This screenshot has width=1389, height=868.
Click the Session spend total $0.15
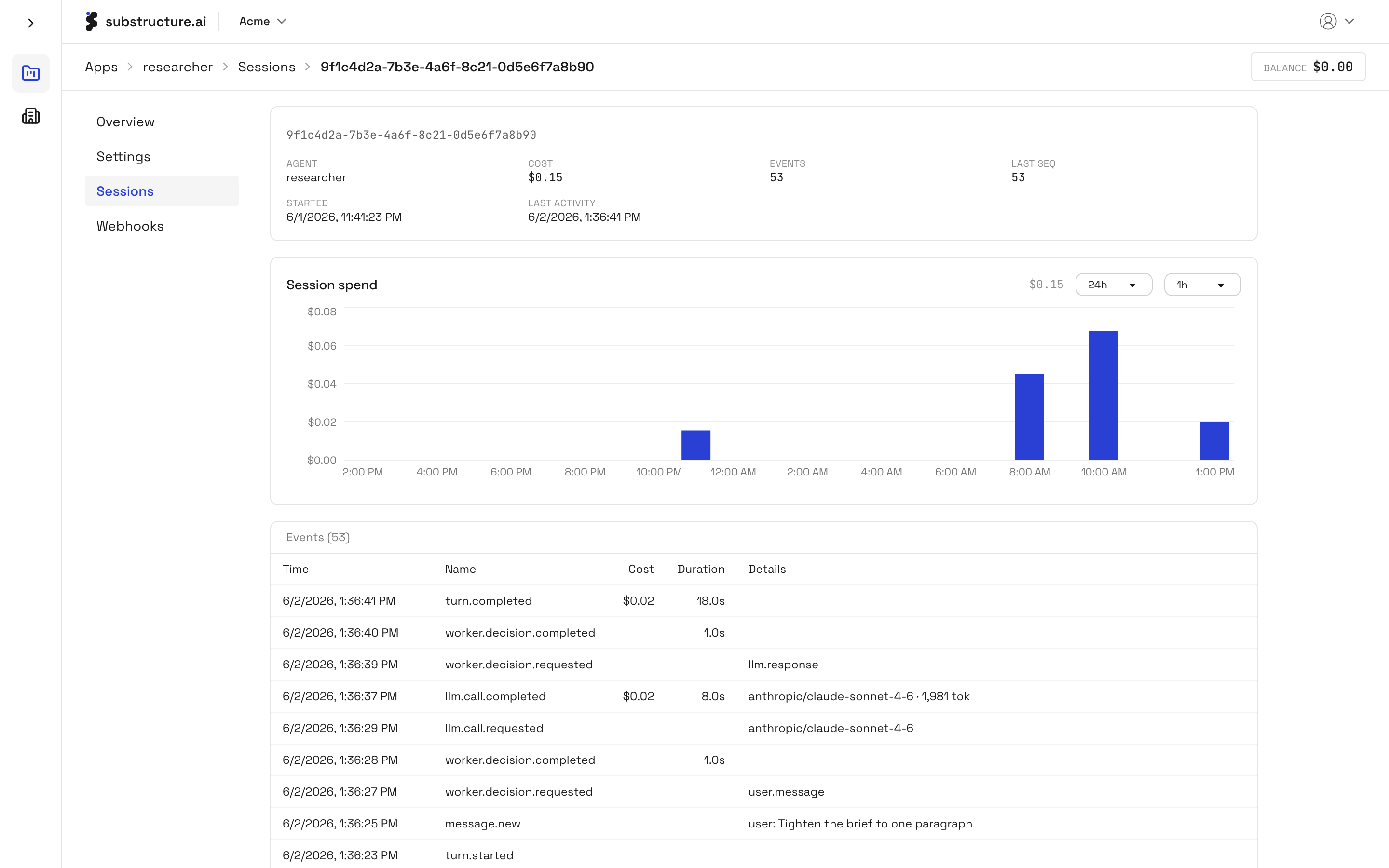pyautogui.click(x=1046, y=285)
